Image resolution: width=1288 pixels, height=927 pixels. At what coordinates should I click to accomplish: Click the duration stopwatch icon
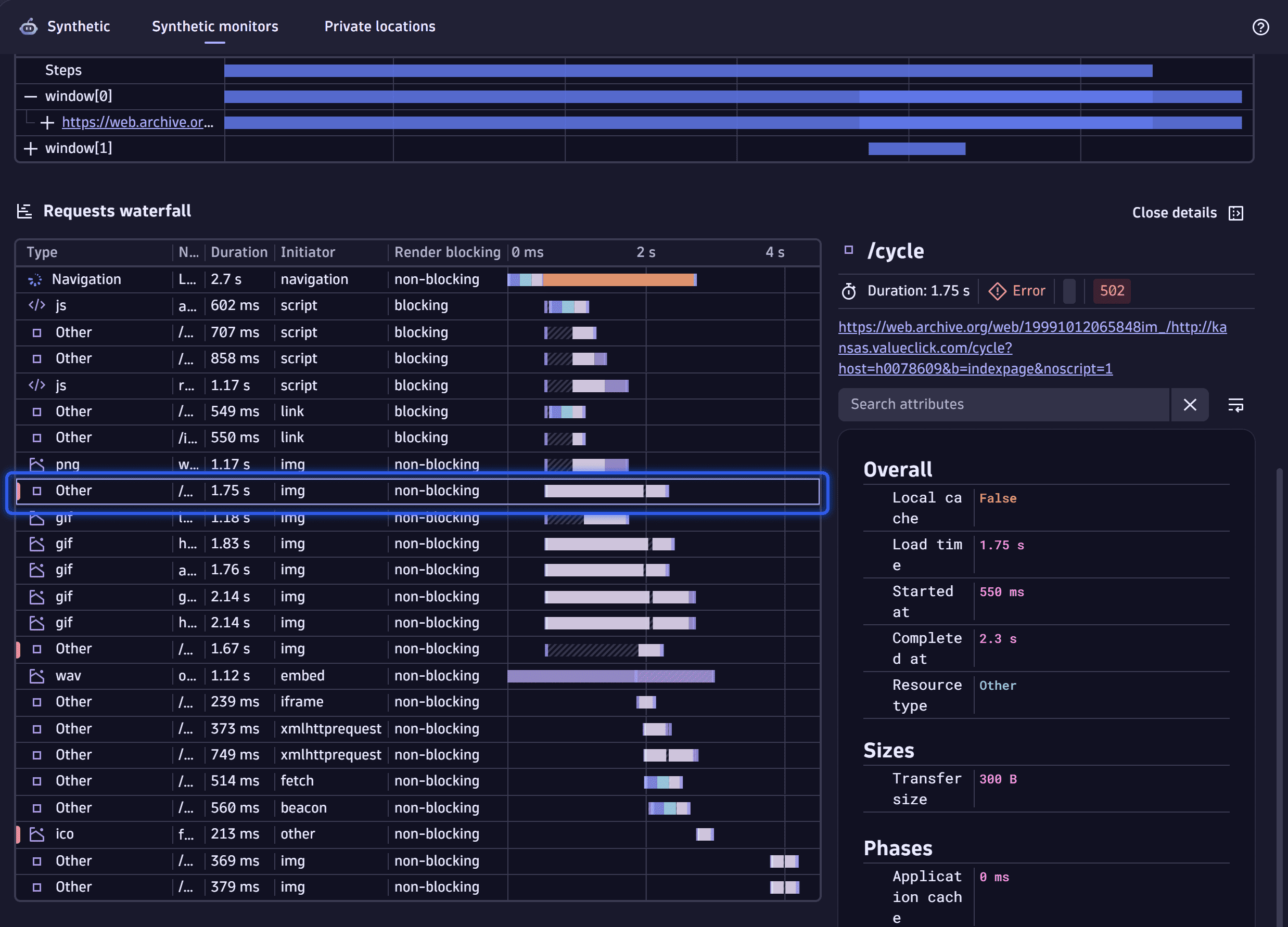tap(848, 291)
